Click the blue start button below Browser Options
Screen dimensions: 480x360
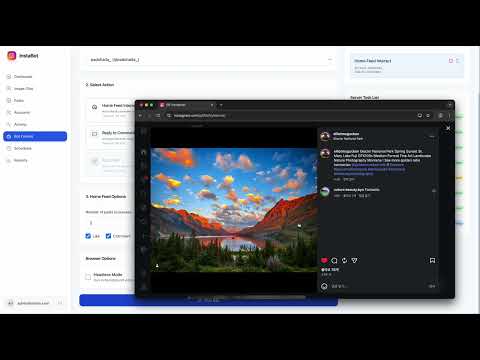click(x=208, y=300)
